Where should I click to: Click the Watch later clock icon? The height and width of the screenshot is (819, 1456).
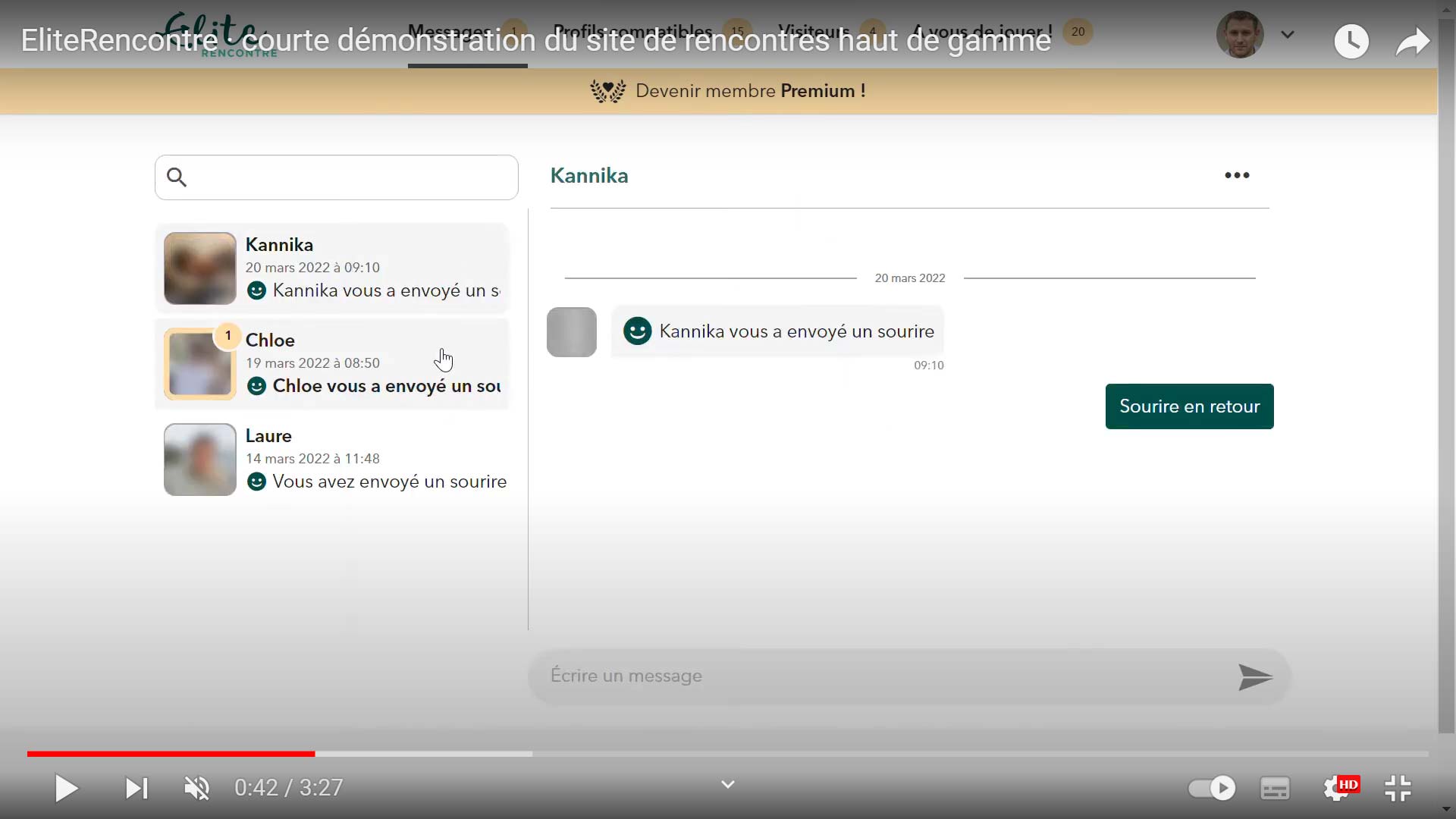coord(1351,41)
